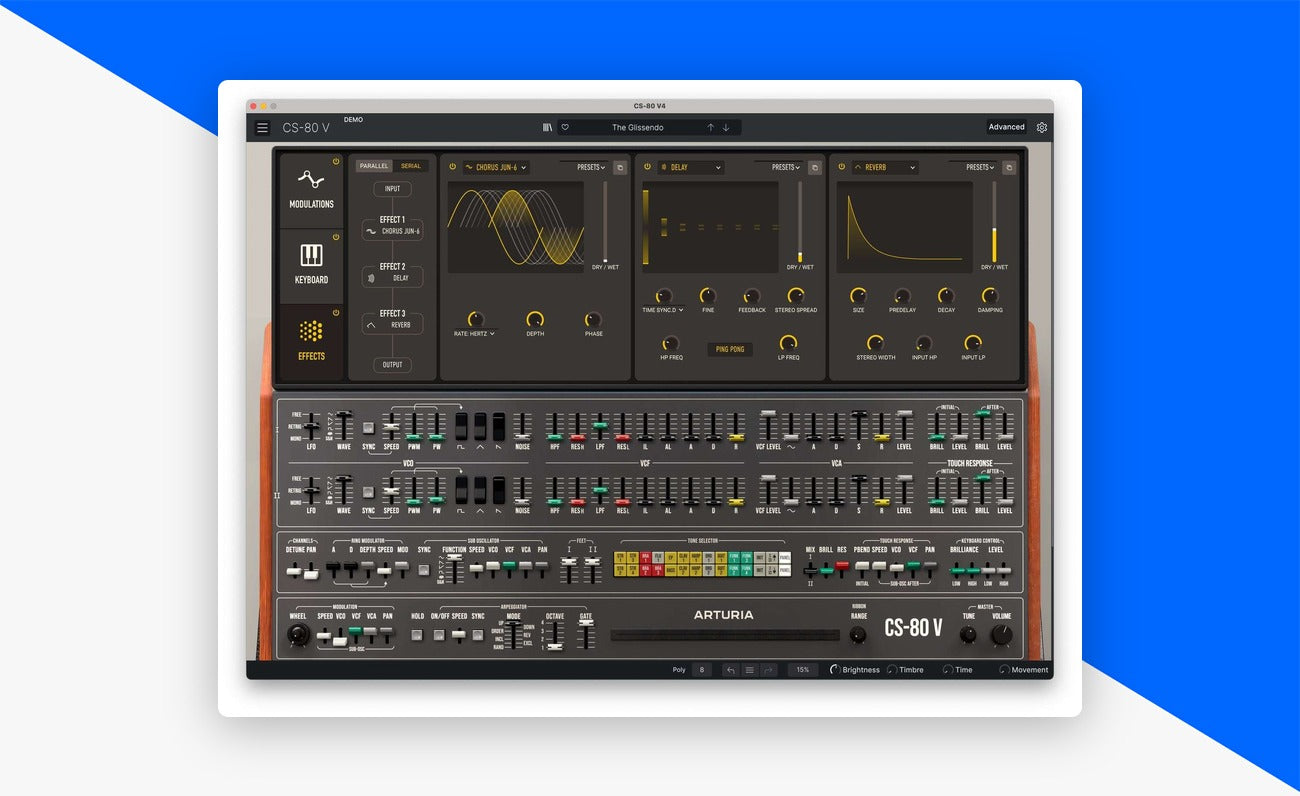Click the Master Volume knob

tap(1001, 635)
